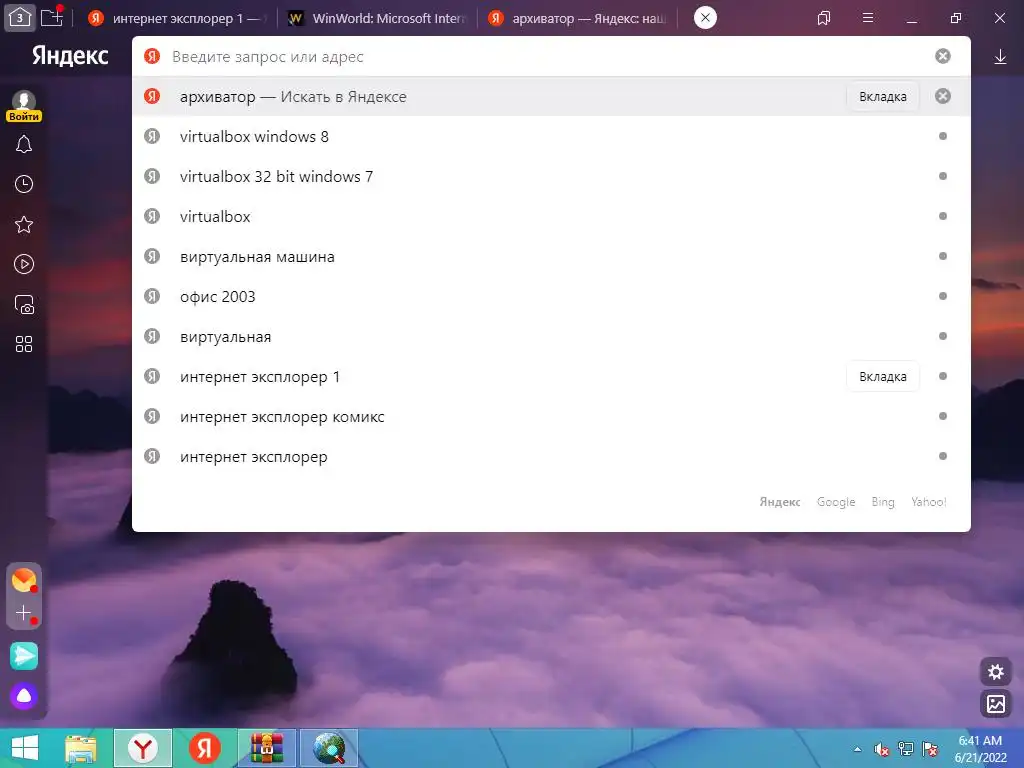Open the home tab counter icon
Image resolution: width=1024 pixels, height=768 pixels.
(x=20, y=18)
